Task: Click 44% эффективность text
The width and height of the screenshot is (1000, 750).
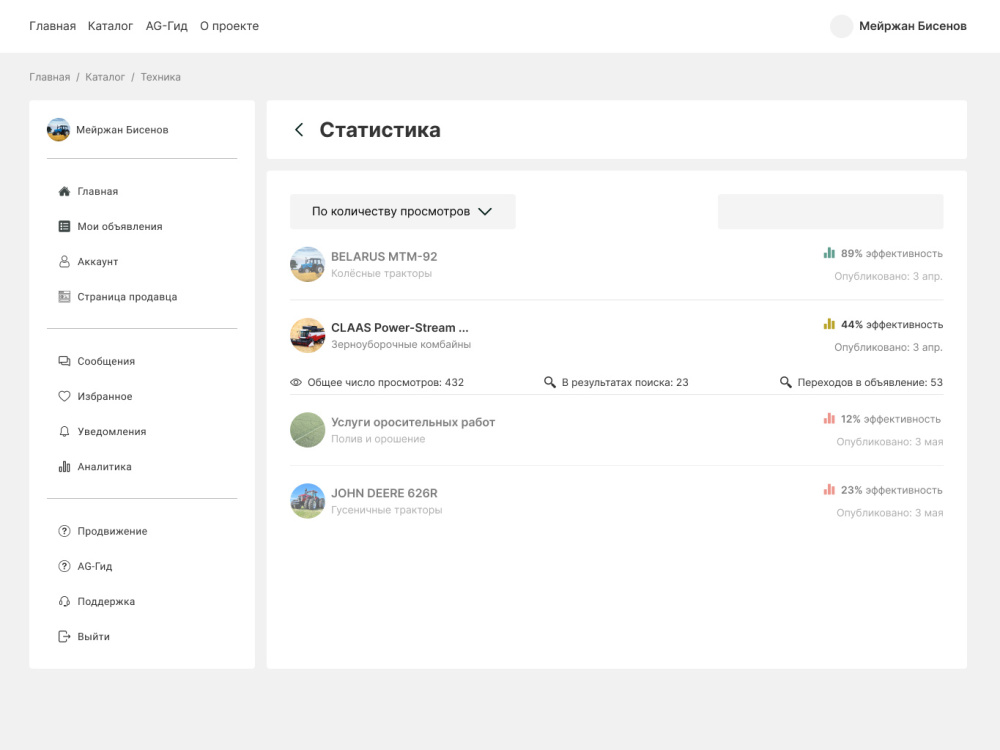Action: (x=892, y=325)
